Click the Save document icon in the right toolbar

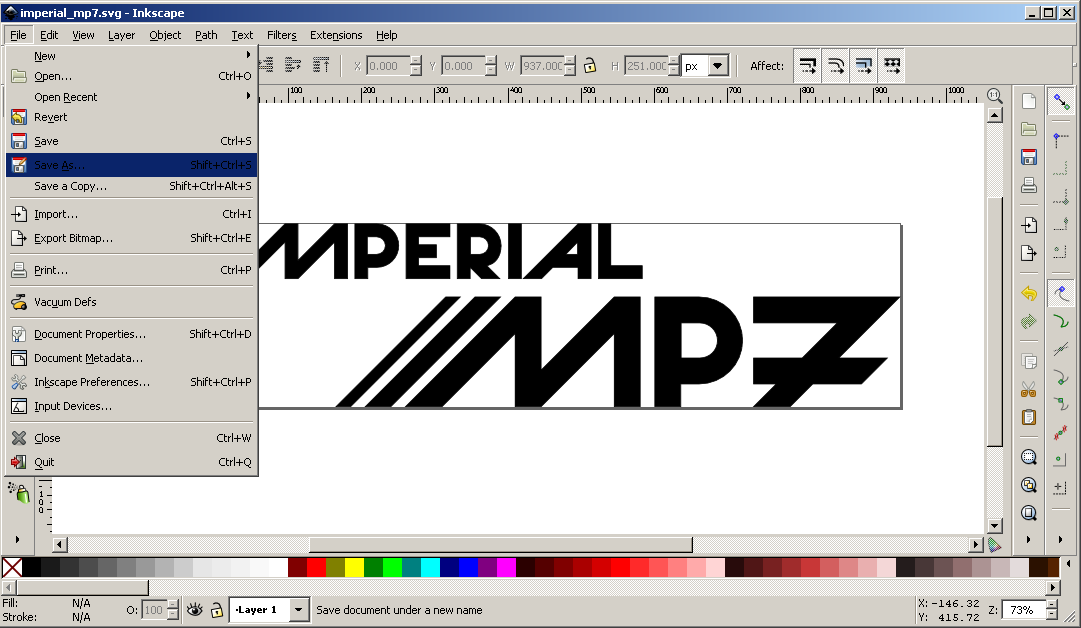(x=1028, y=157)
